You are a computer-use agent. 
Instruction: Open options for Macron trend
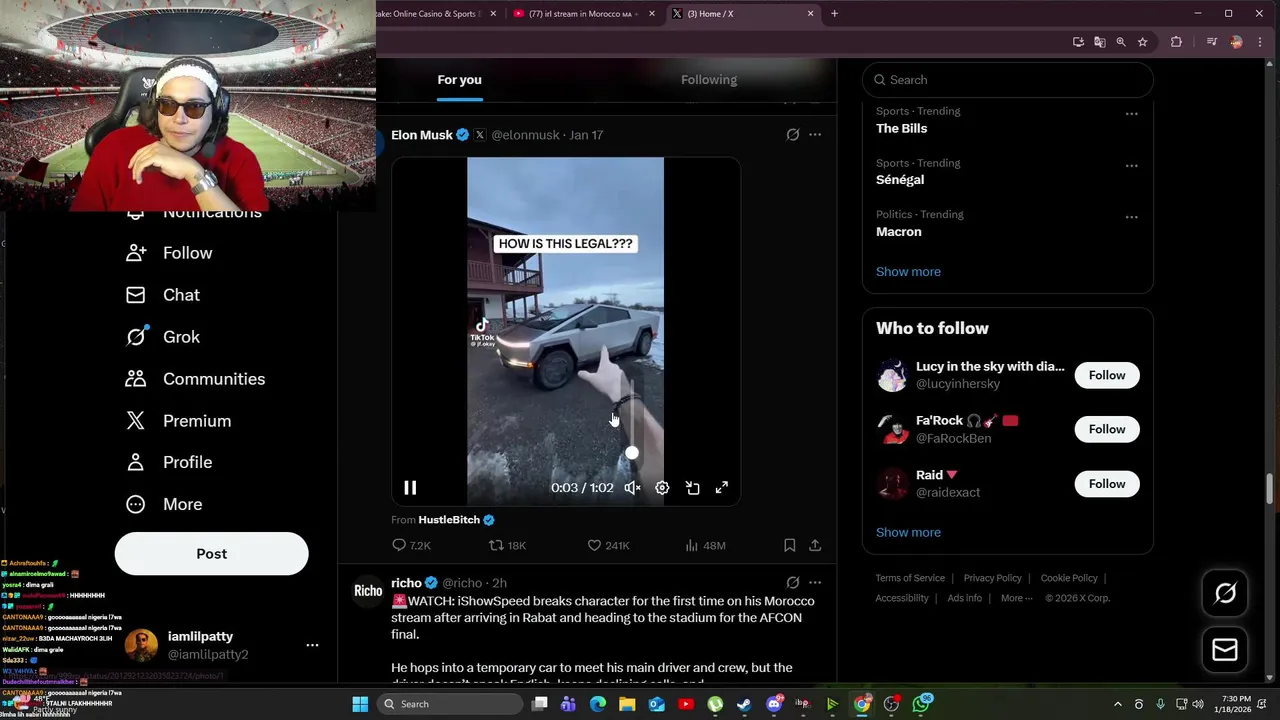pyautogui.click(x=1132, y=217)
